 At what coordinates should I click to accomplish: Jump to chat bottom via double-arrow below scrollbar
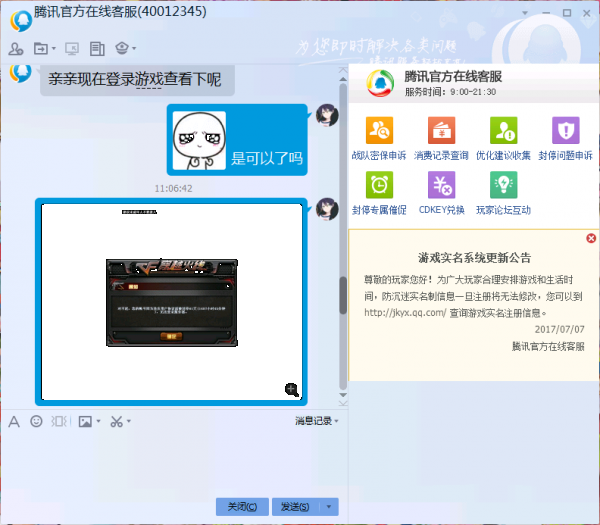click(x=343, y=403)
